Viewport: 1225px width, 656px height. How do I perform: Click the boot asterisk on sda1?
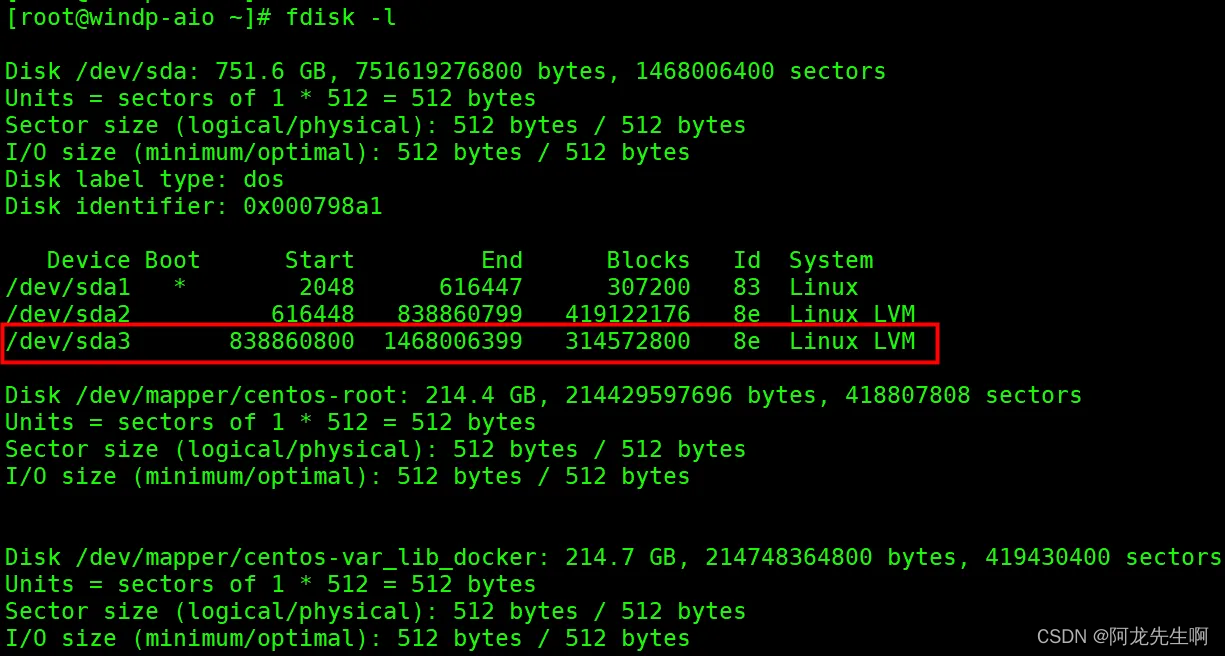click(180, 288)
